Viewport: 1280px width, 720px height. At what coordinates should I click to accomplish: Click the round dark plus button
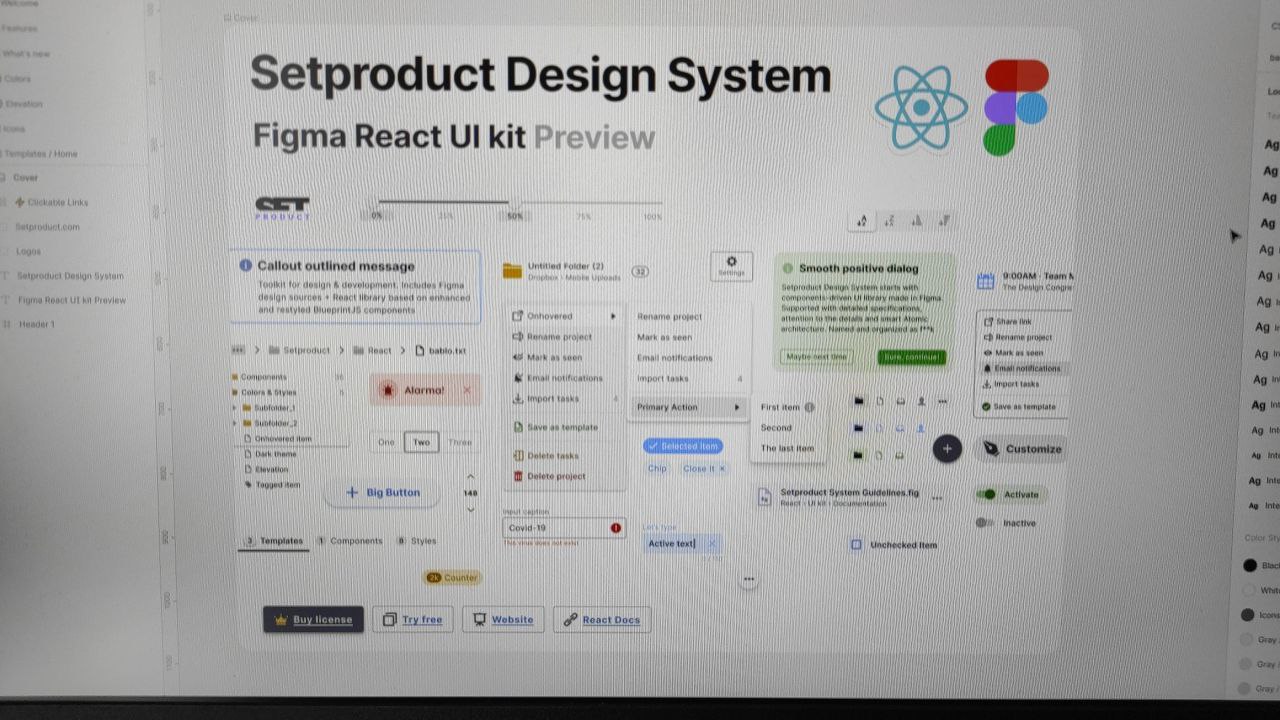click(947, 449)
